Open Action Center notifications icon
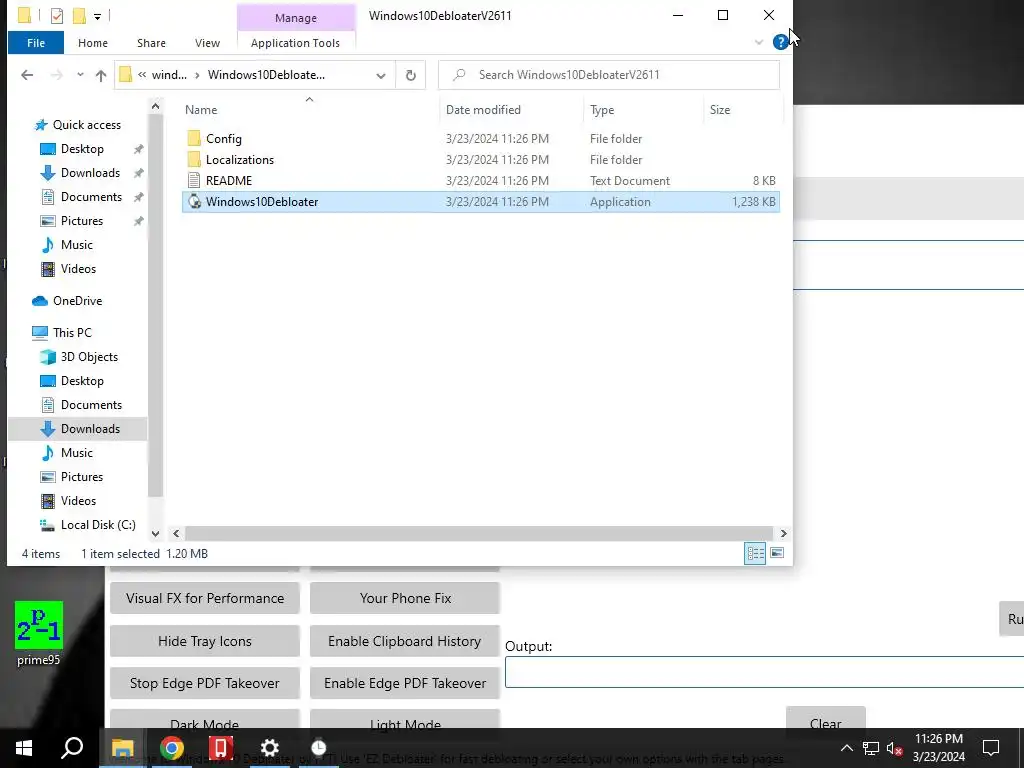This screenshot has height=768, width=1024. tap(991, 748)
